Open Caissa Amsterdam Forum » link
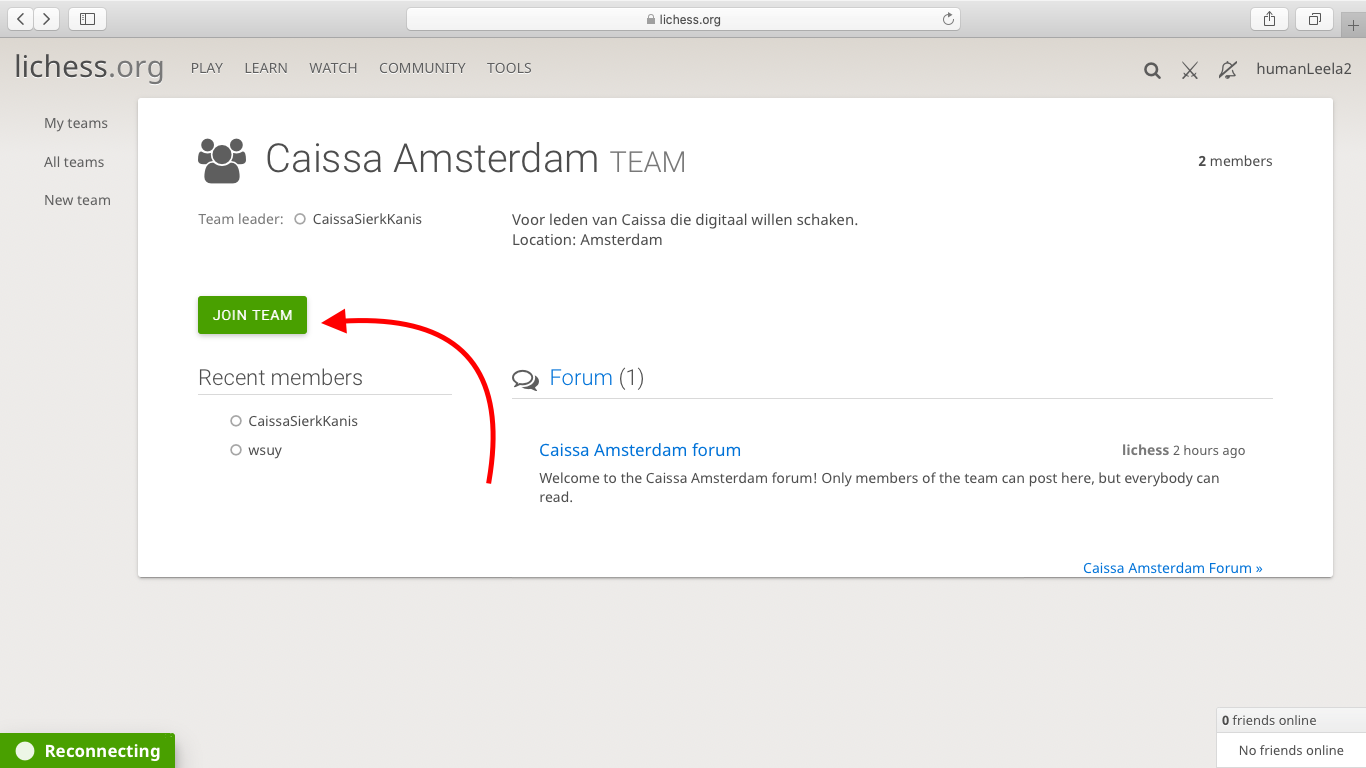Viewport: 1366px width, 768px height. (1173, 568)
